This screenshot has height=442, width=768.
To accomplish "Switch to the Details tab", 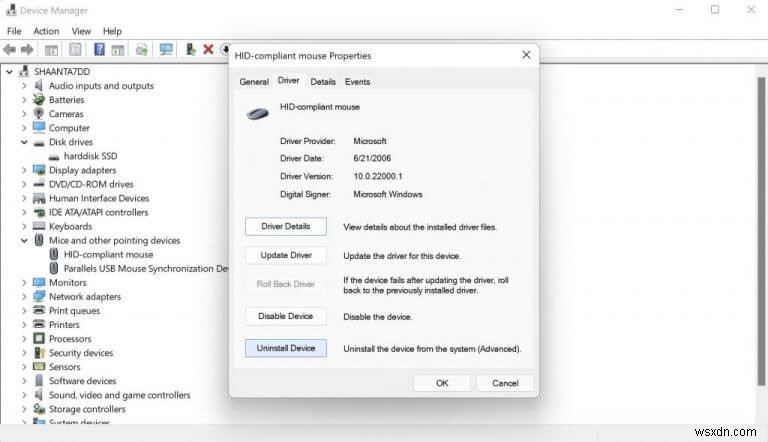I will pos(323,82).
